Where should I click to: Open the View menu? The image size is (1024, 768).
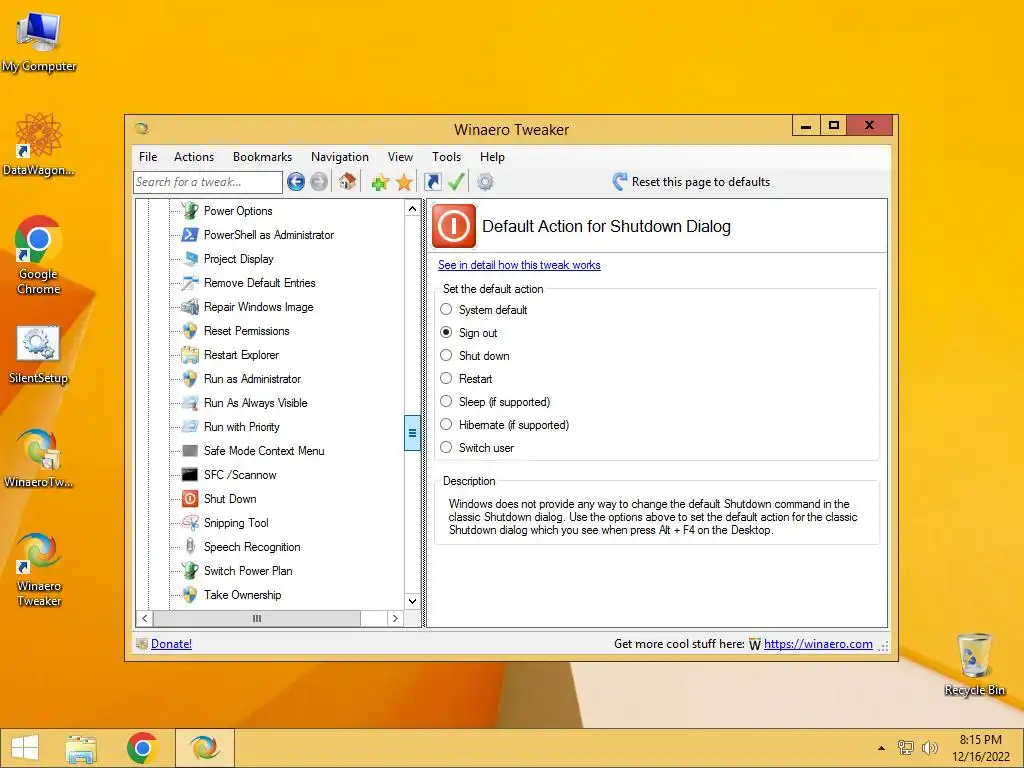pyautogui.click(x=400, y=157)
